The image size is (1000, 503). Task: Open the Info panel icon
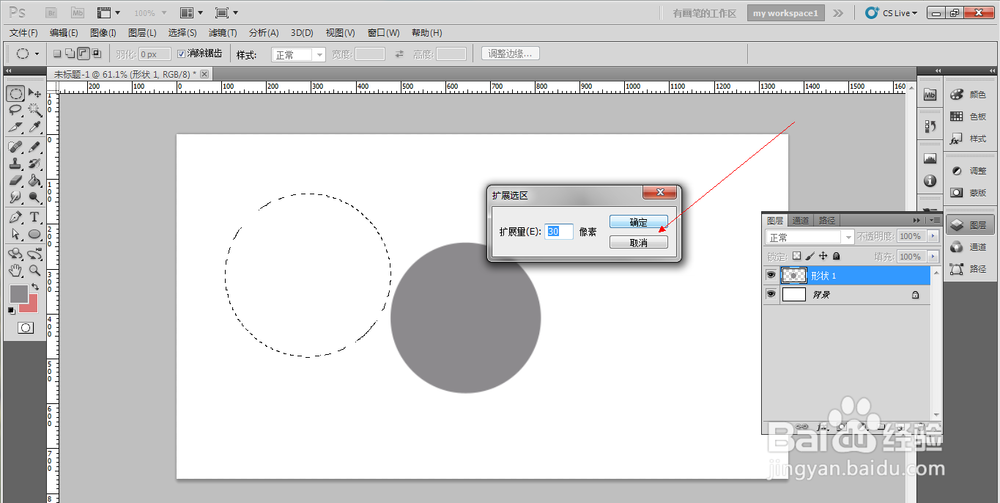point(930,182)
